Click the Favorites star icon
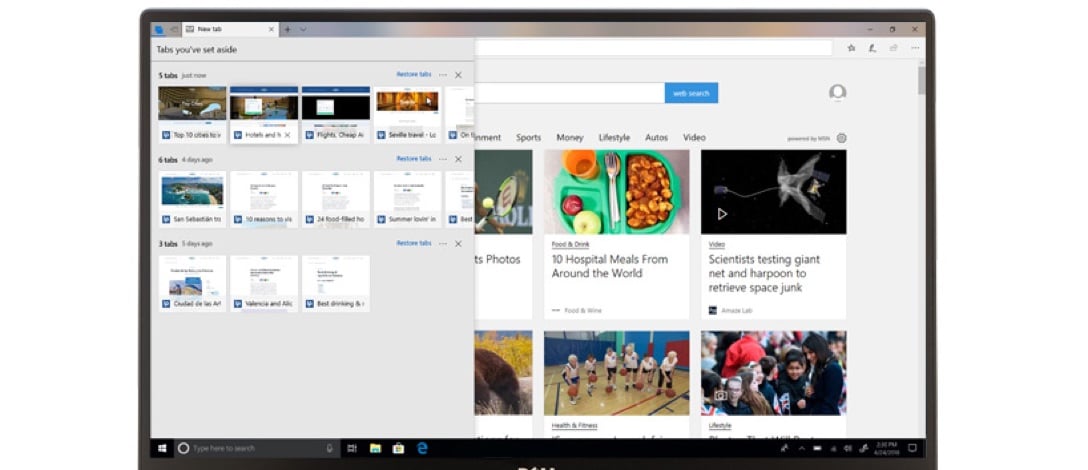 coord(851,48)
